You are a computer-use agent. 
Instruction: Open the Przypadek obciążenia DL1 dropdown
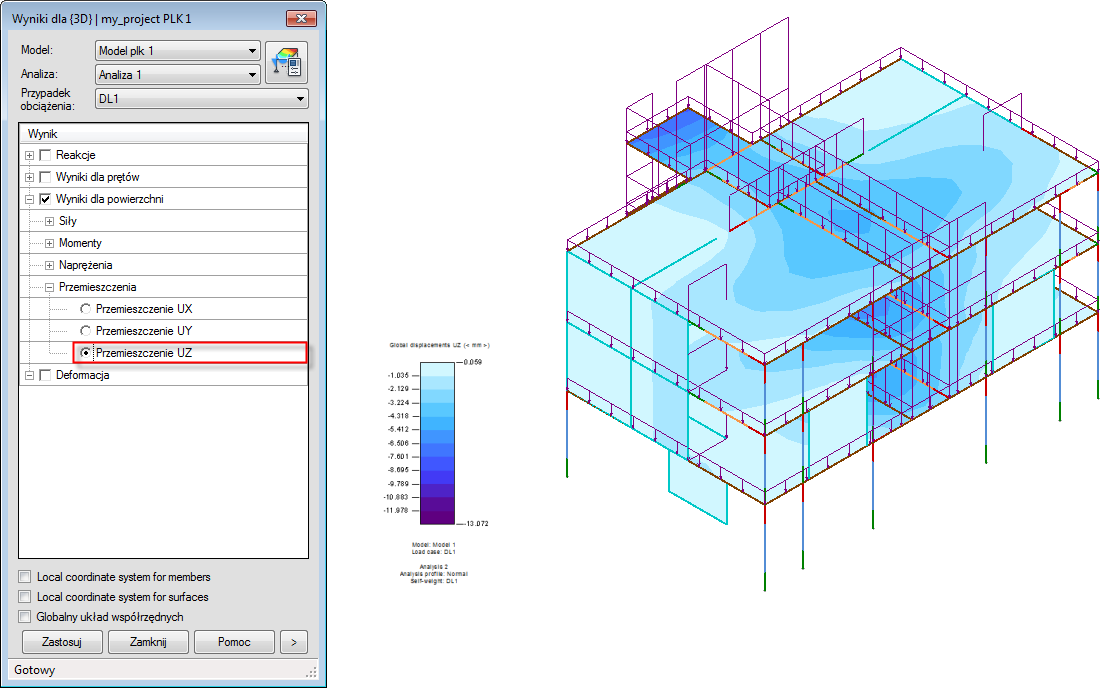202,99
